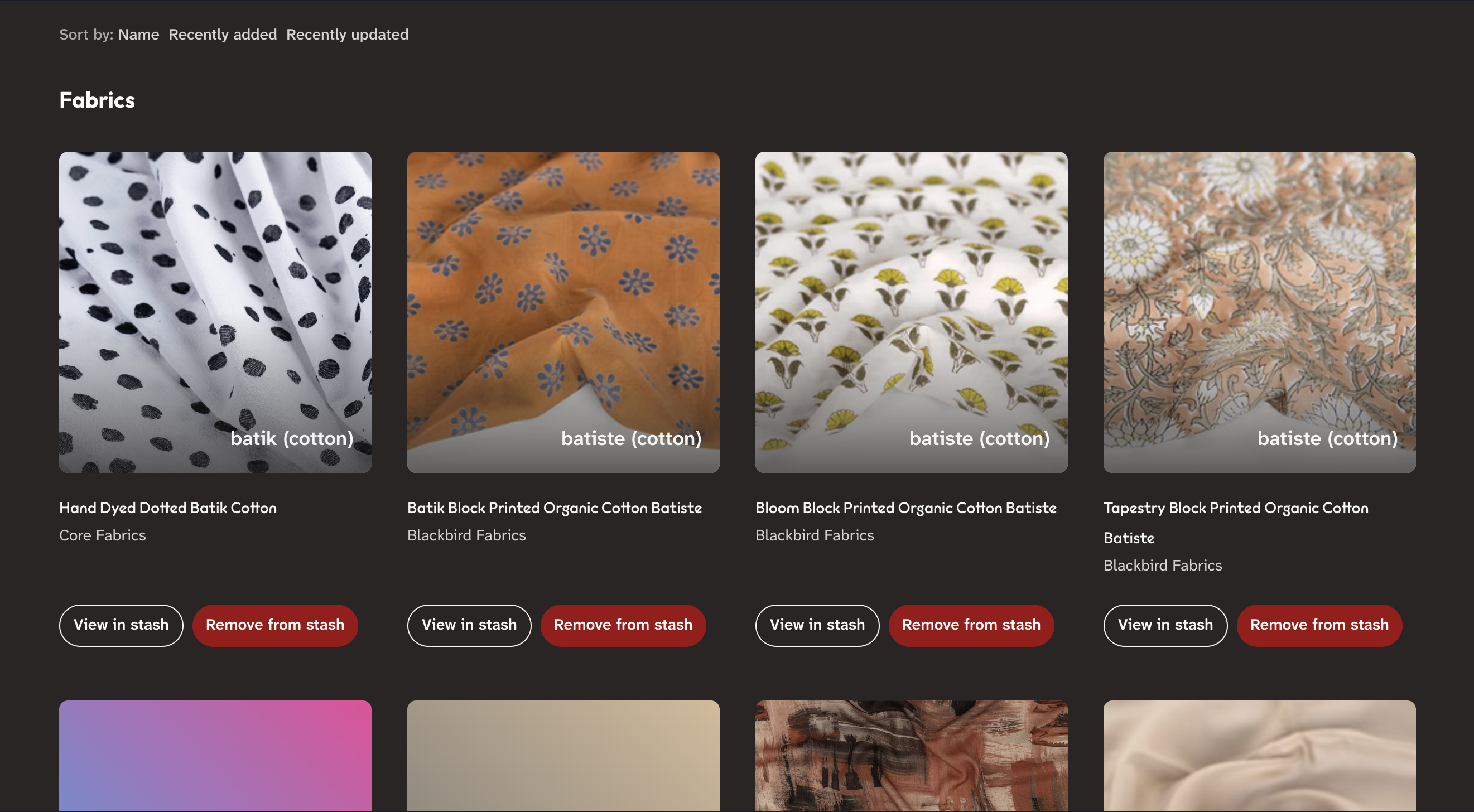The height and width of the screenshot is (812, 1474).
Task: Open Hand Dyed Dotted Batik Cotton thumbnail
Action: 215,312
